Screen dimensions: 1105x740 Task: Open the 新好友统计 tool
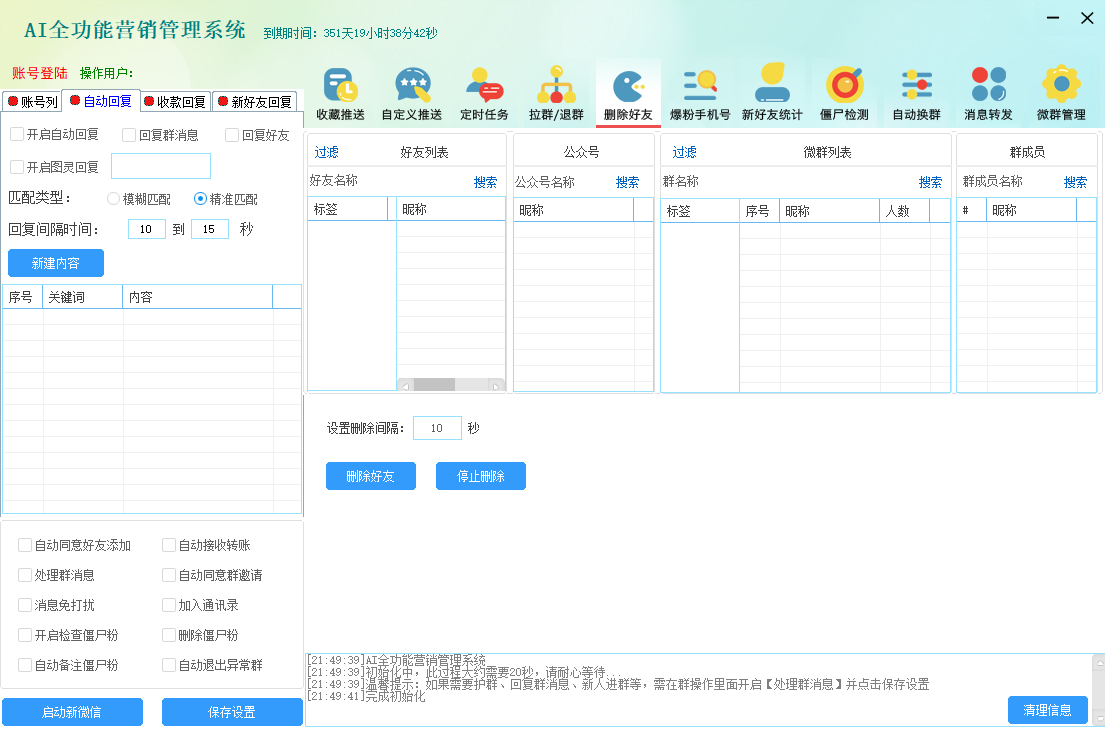pos(772,94)
